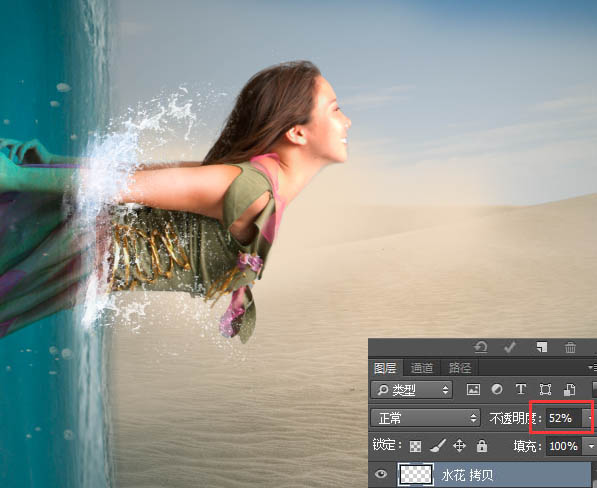Click the 52% opacity input field

[x=563, y=418]
